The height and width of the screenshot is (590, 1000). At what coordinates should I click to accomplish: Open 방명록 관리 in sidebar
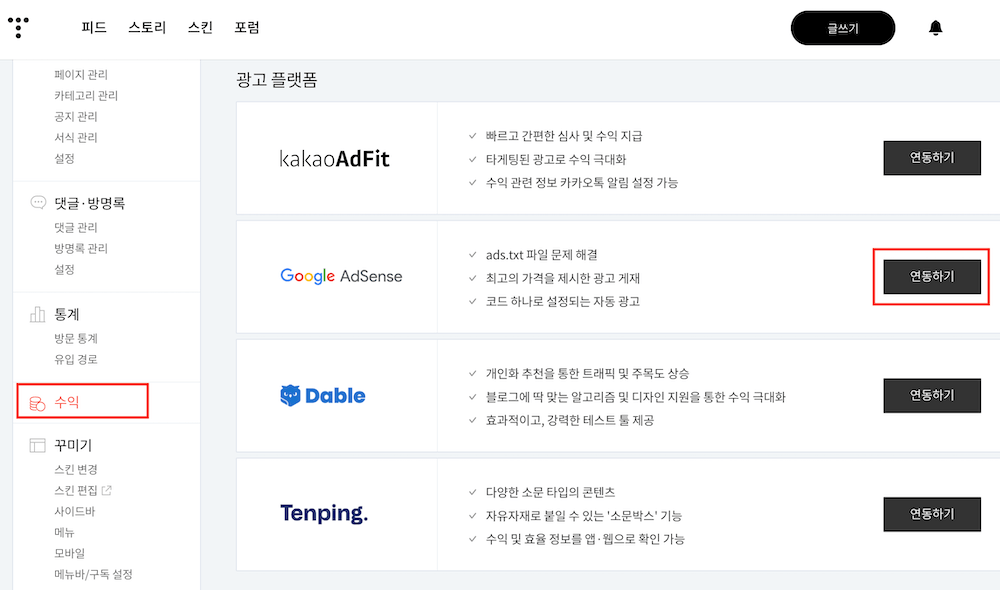pos(81,249)
